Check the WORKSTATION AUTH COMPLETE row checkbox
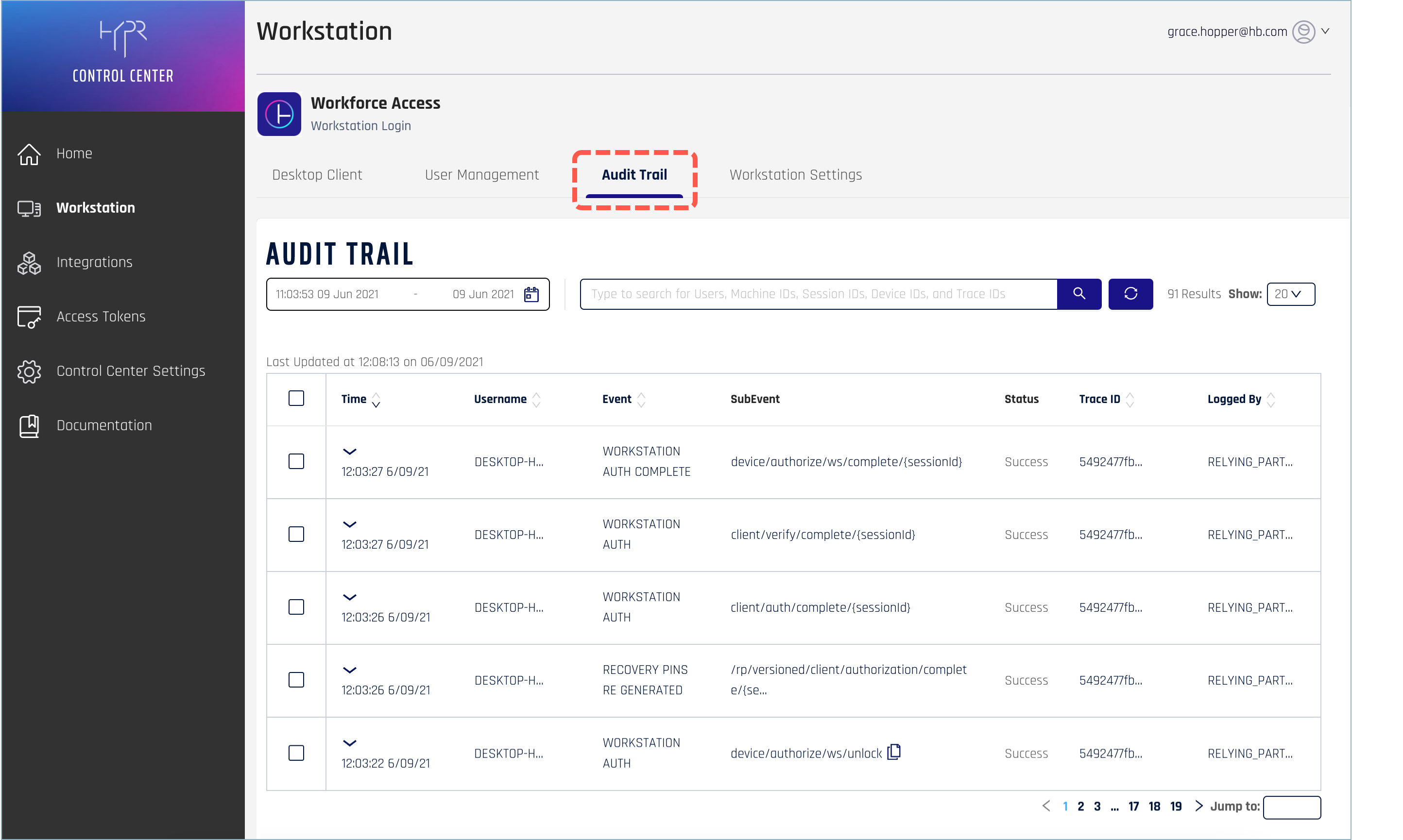 (x=296, y=461)
